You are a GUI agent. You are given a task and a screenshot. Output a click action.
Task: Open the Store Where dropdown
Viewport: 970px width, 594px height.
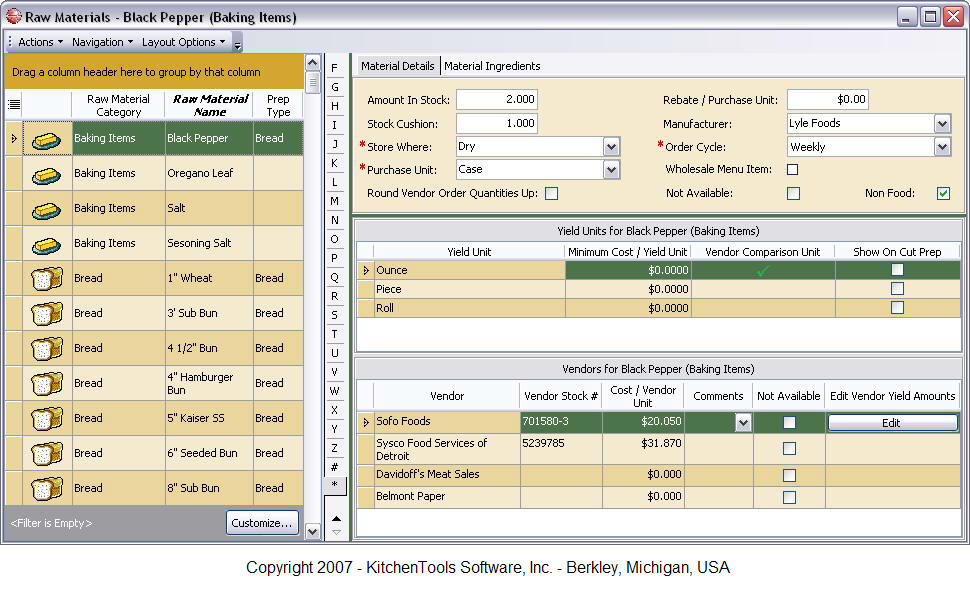coord(611,147)
